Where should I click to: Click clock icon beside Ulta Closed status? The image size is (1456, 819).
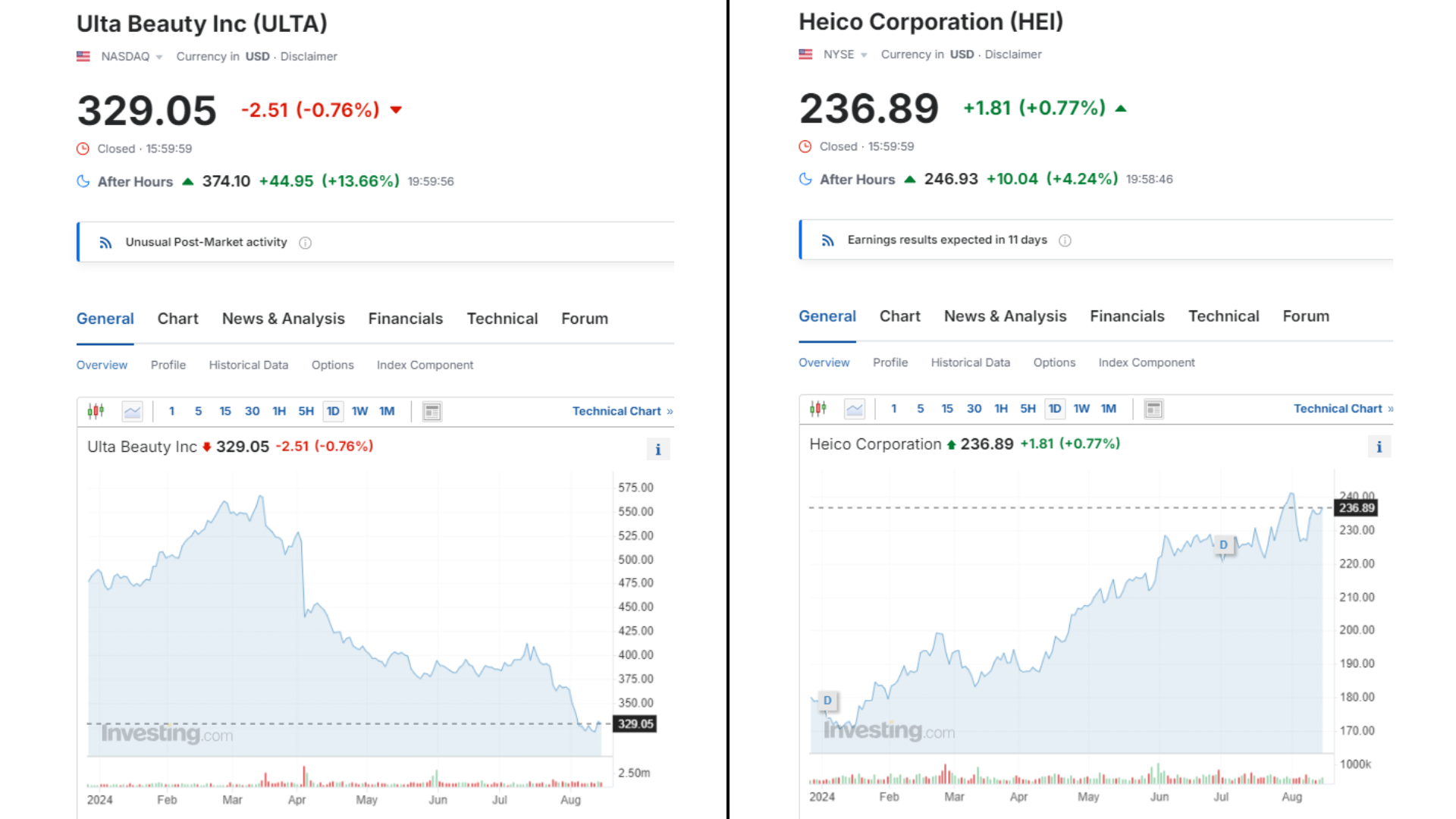click(83, 149)
